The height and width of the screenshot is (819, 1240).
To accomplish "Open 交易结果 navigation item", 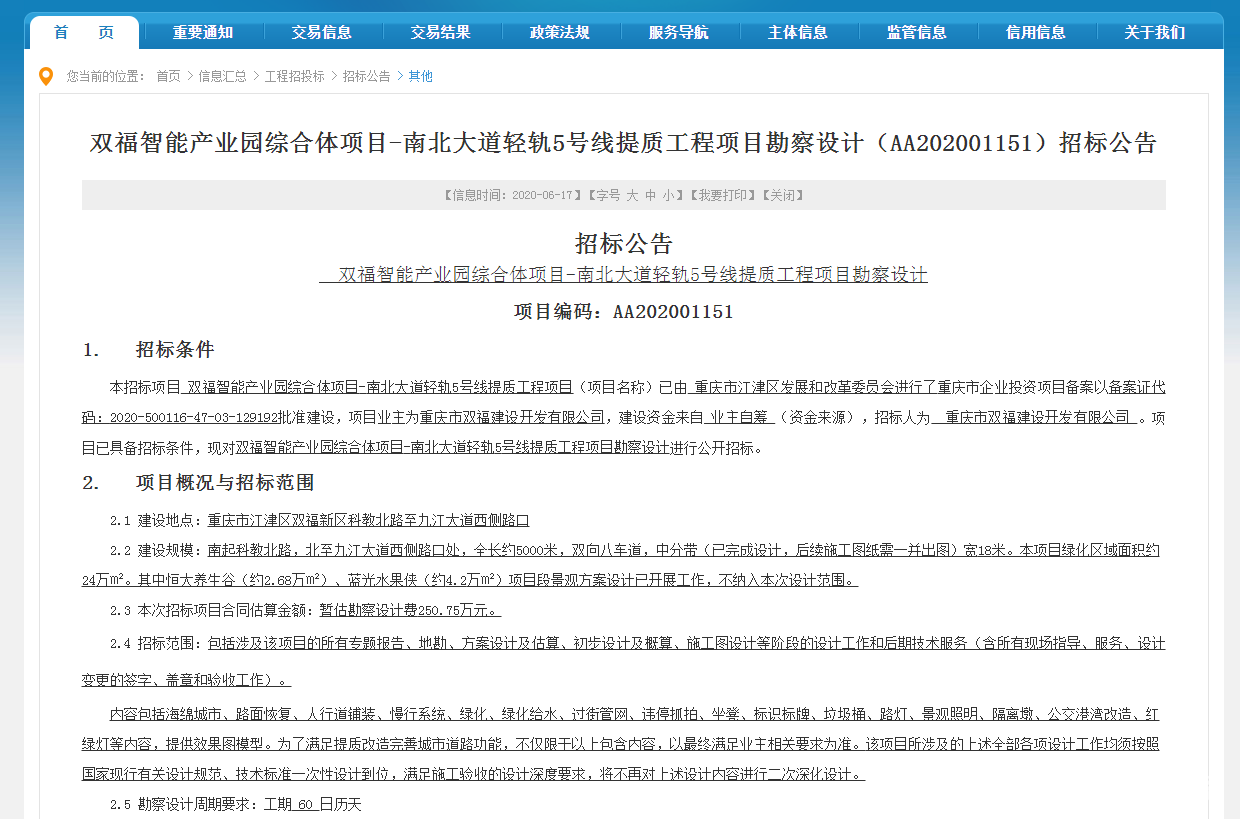I will 441,33.
